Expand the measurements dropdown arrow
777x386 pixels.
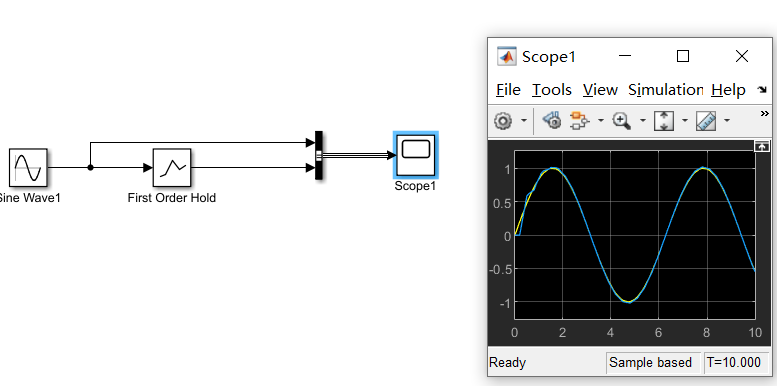point(727,120)
